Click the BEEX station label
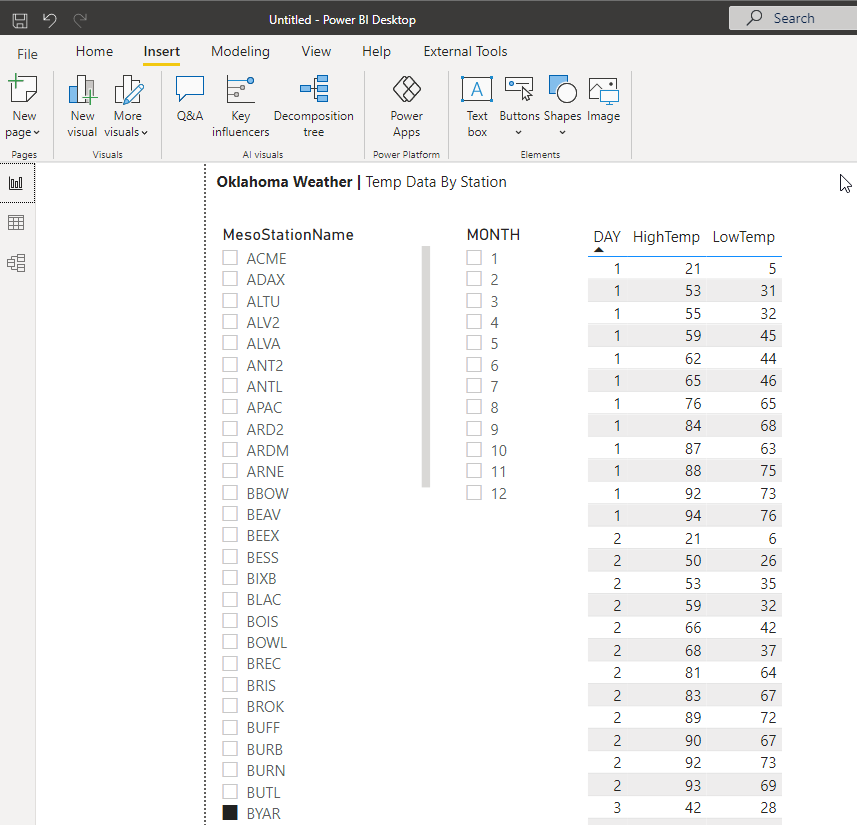Image resolution: width=857 pixels, height=825 pixels. pos(263,536)
